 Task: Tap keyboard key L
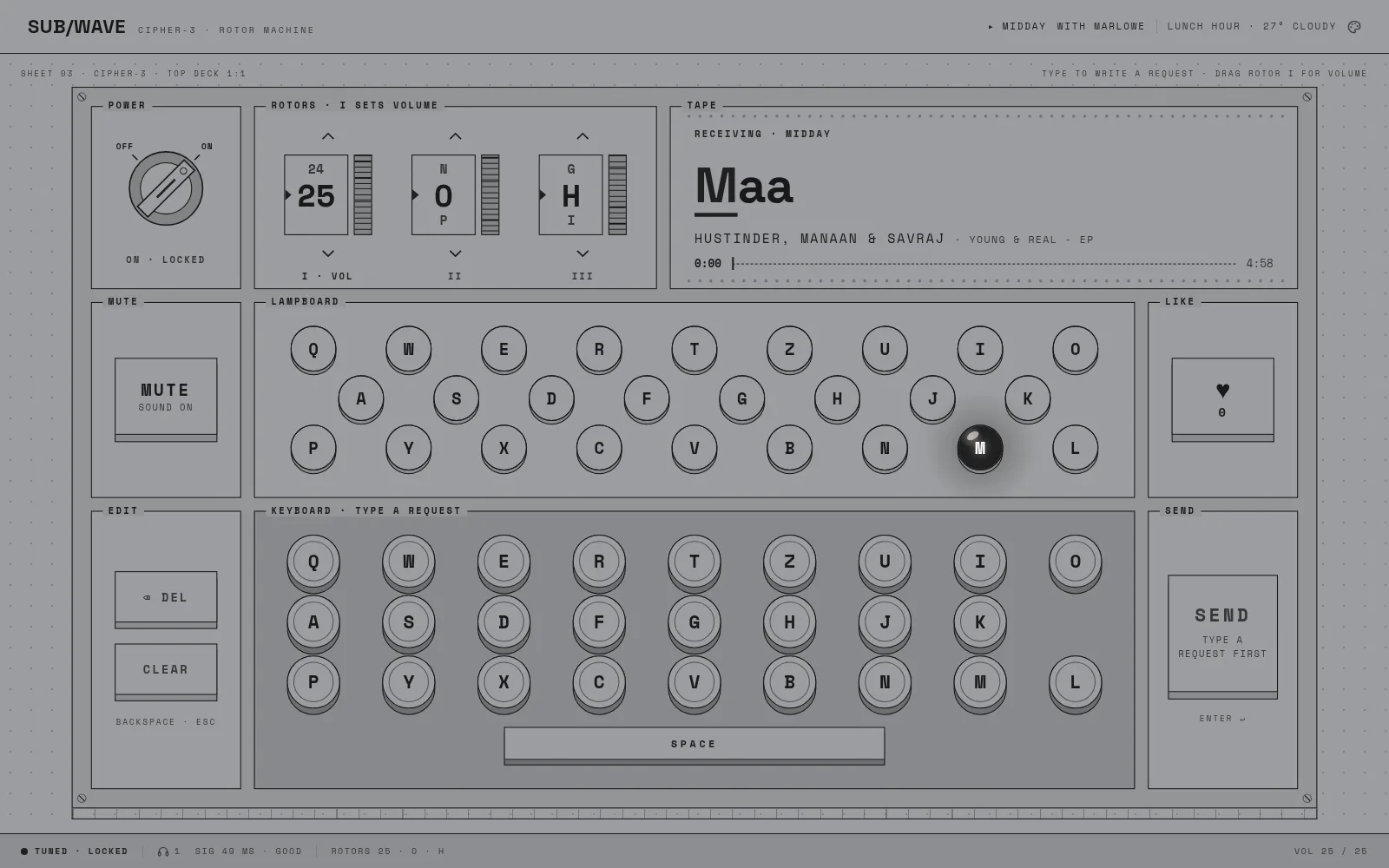(x=1076, y=684)
